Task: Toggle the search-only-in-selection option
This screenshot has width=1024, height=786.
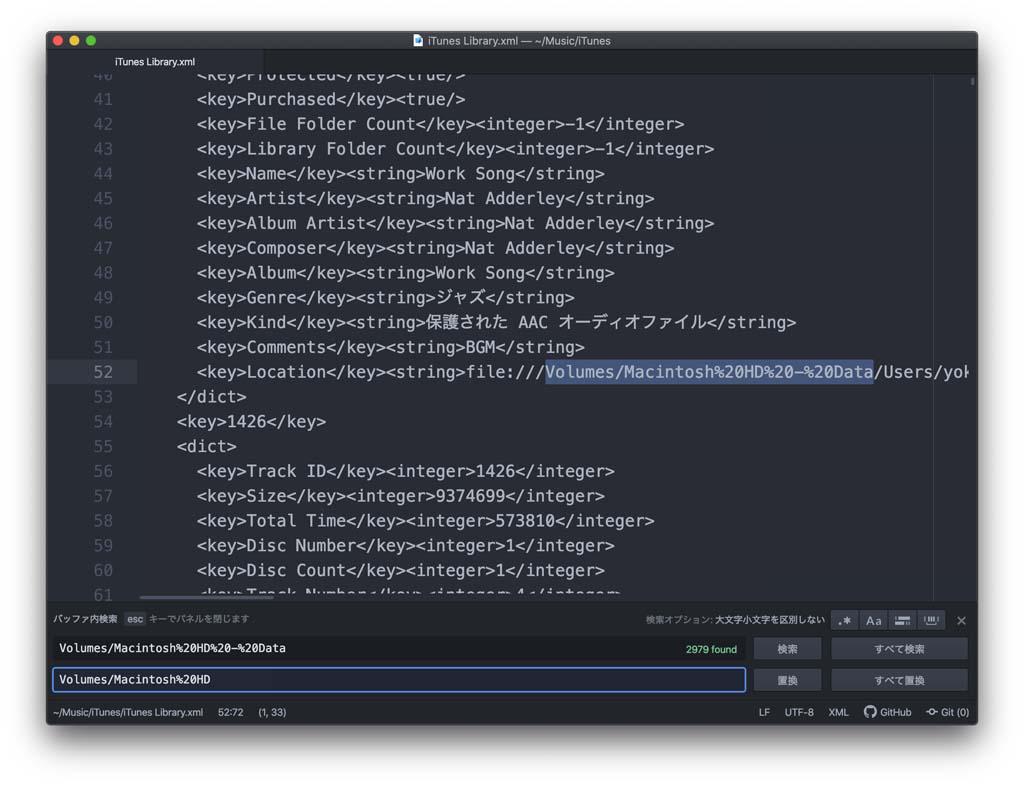Action: pyautogui.click(x=903, y=621)
